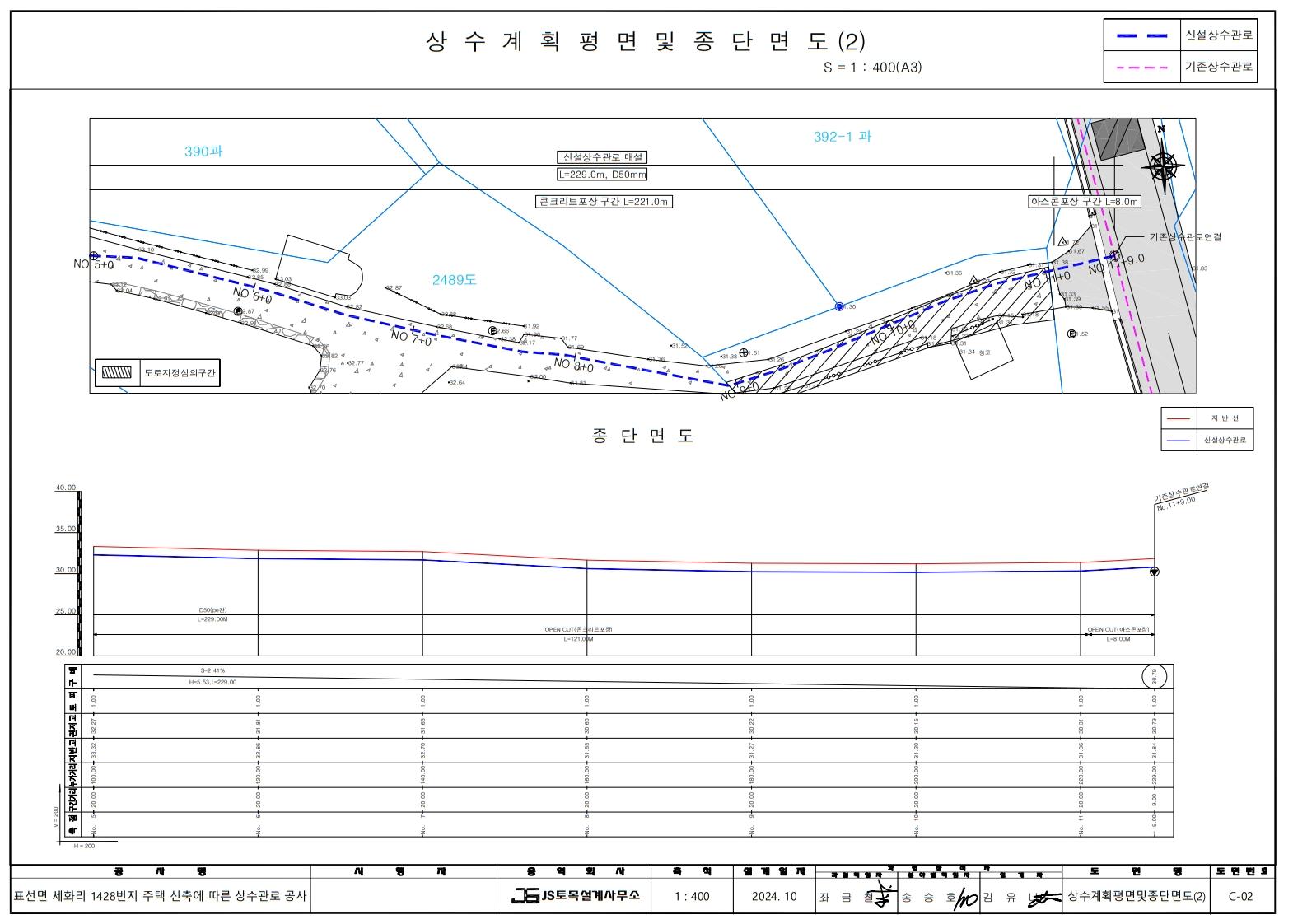The width and height of the screenshot is (1307, 924).
Task: Click the NO 6+0 station label
Action: coord(252,296)
